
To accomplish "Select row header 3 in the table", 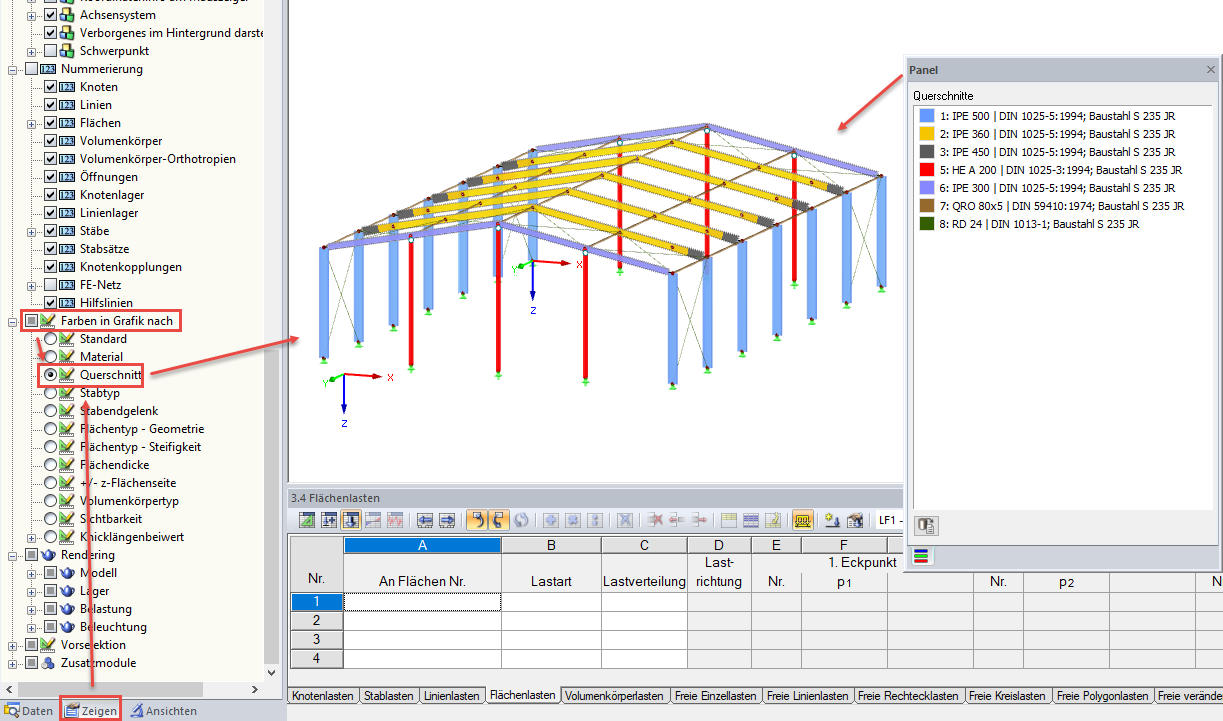I will (x=316, y=639).
